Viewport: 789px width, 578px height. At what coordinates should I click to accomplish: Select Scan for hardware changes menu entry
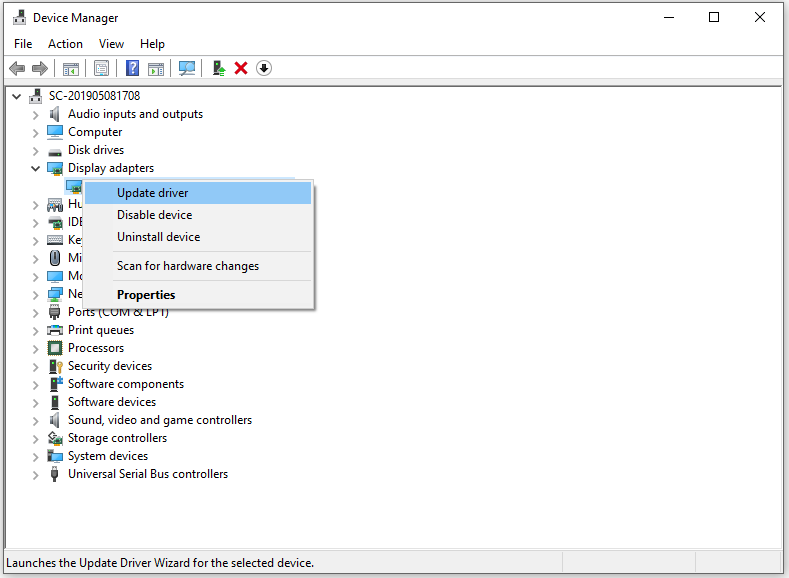click(198, 266)
